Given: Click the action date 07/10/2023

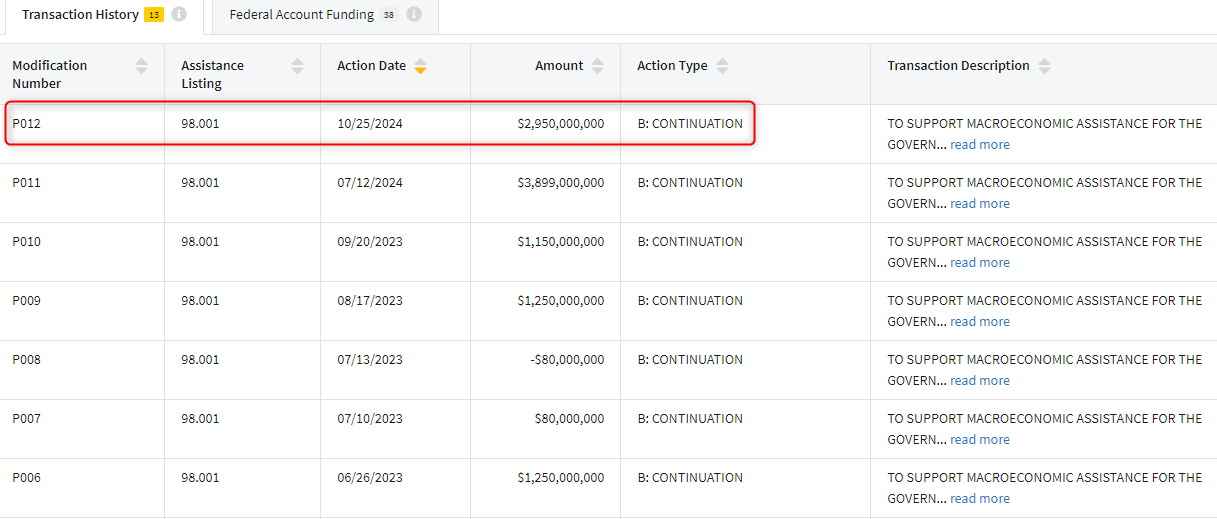Looking at the screenshot, I should (370, 419).
